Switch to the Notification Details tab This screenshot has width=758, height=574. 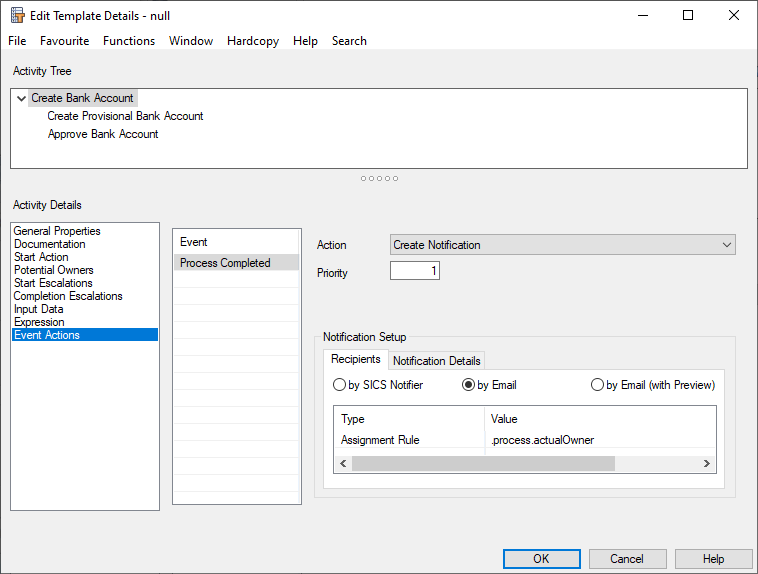436,361
